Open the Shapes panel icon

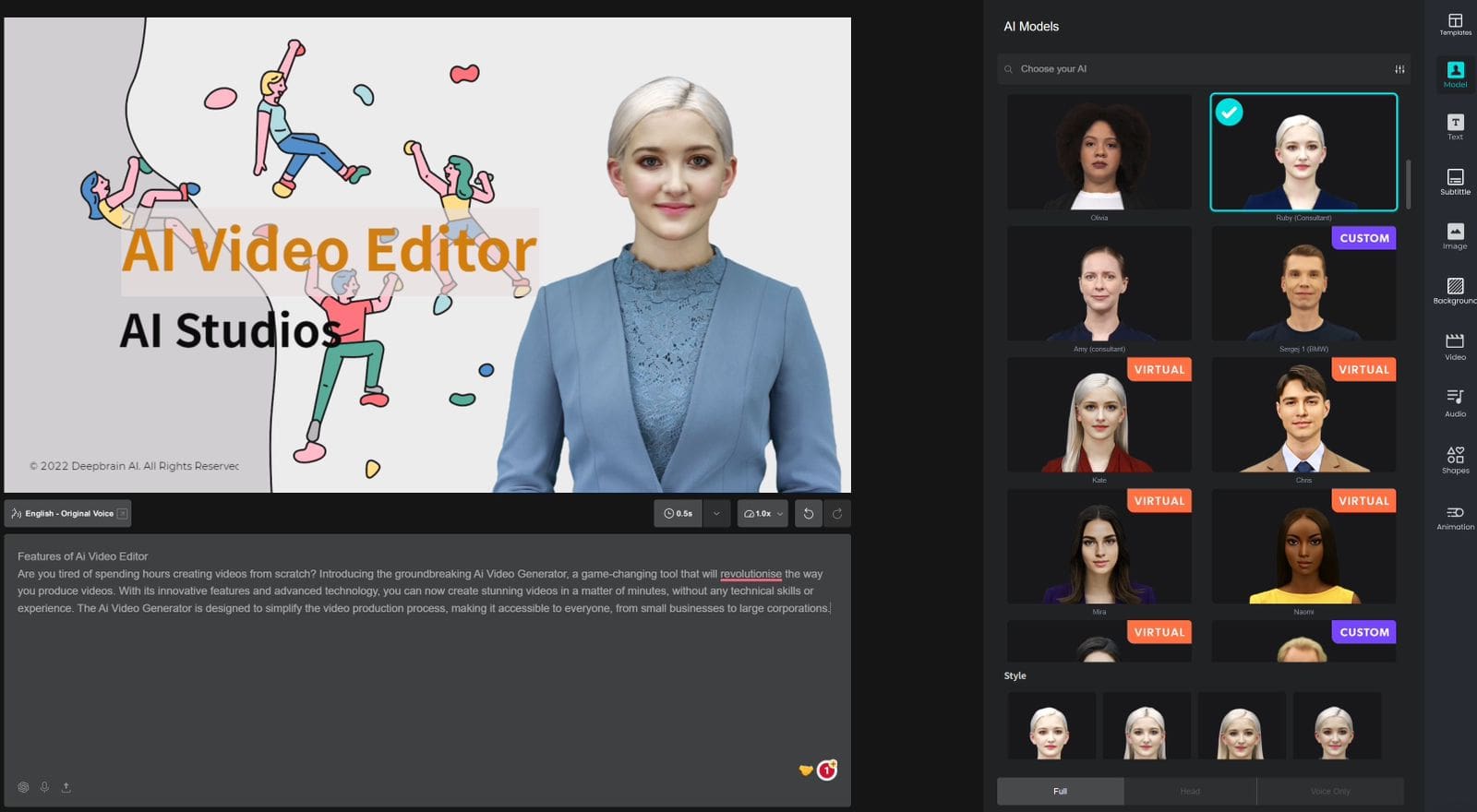click(x=1455, y=459)
